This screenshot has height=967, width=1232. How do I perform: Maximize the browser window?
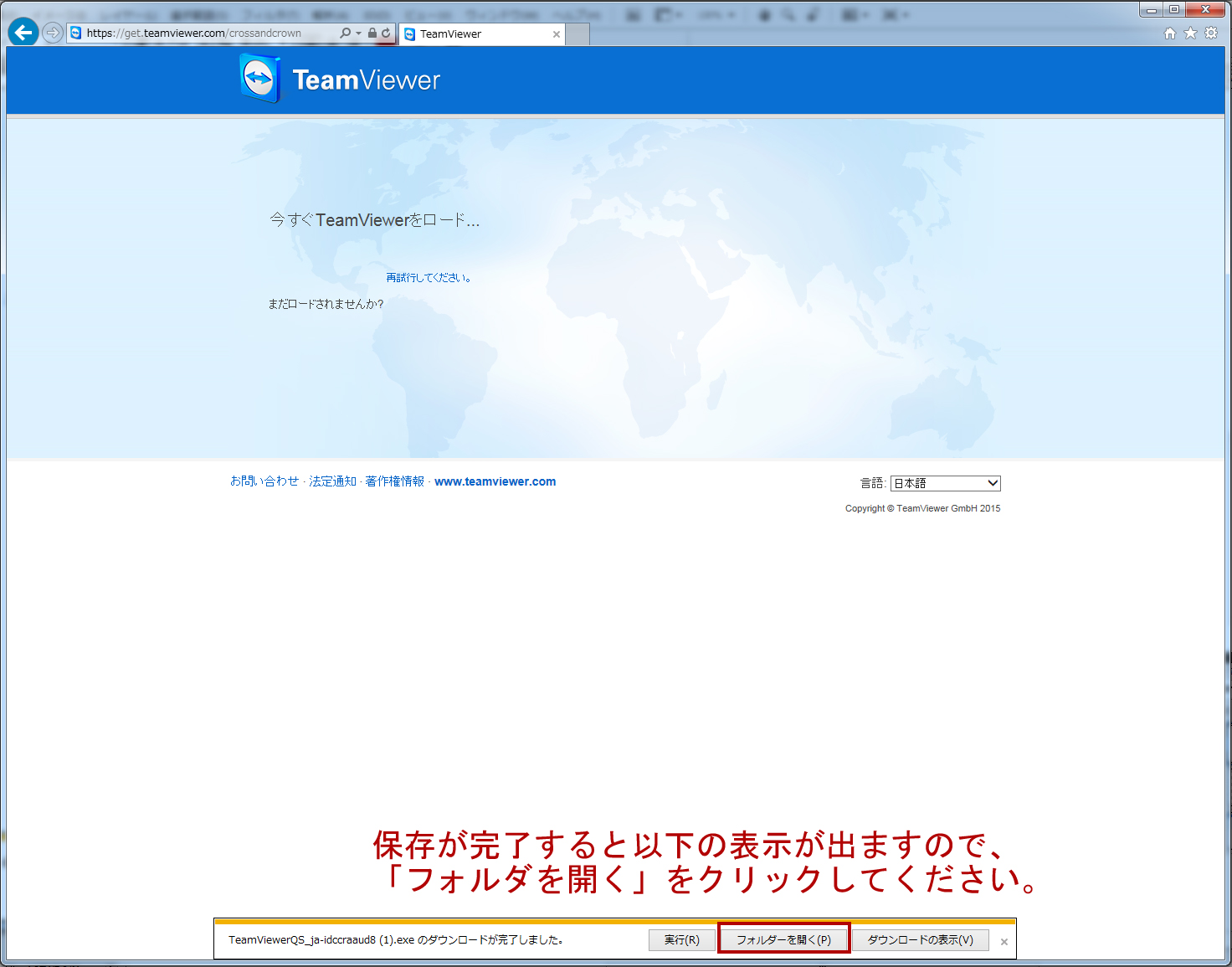(x=1174, y=9)
